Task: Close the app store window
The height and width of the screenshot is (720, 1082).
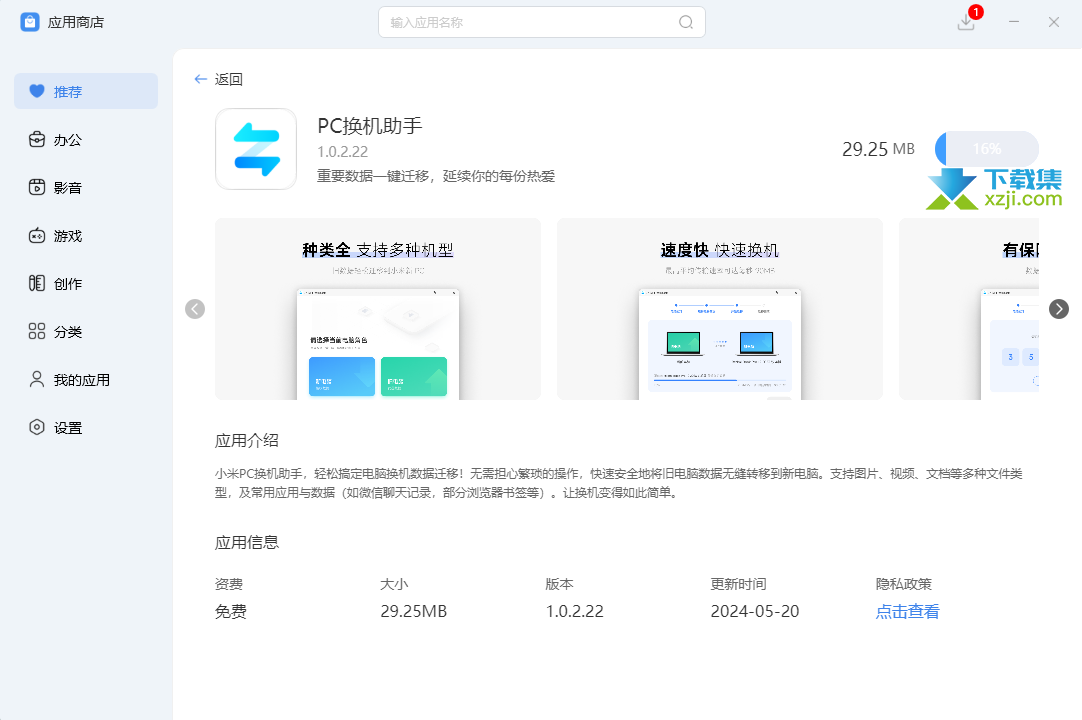Action: coord(1054,22)
